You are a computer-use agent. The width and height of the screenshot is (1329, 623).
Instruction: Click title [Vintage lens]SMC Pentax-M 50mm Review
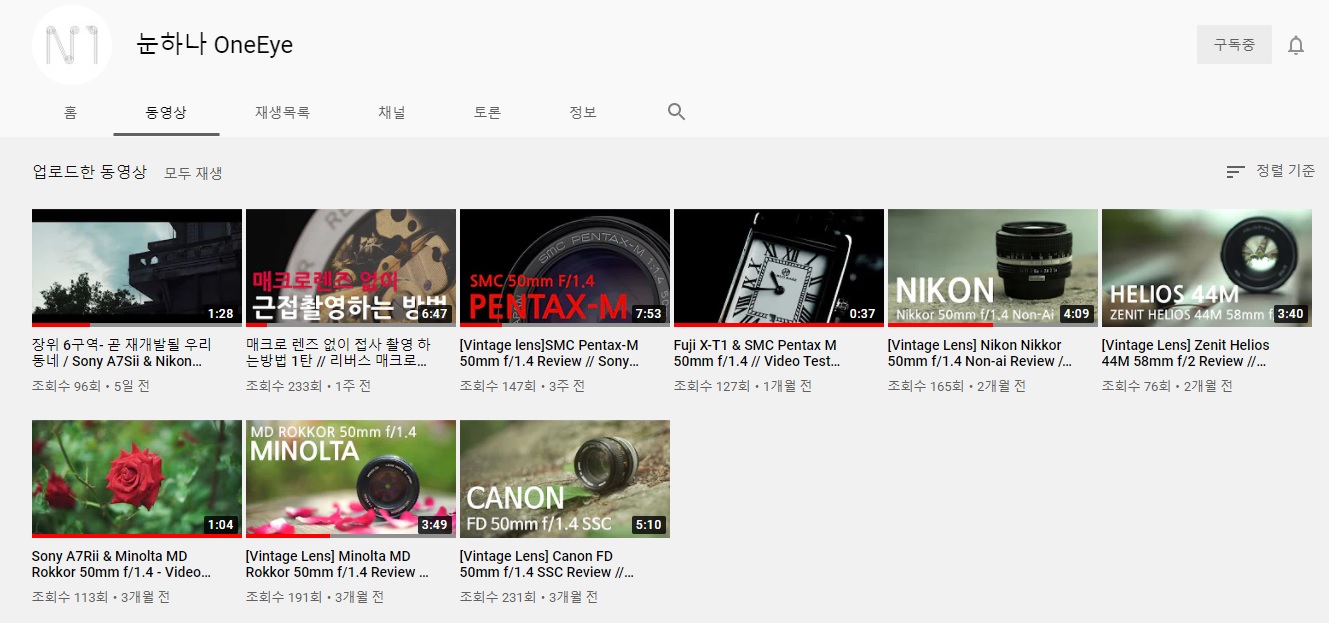[x=549, y=353]
